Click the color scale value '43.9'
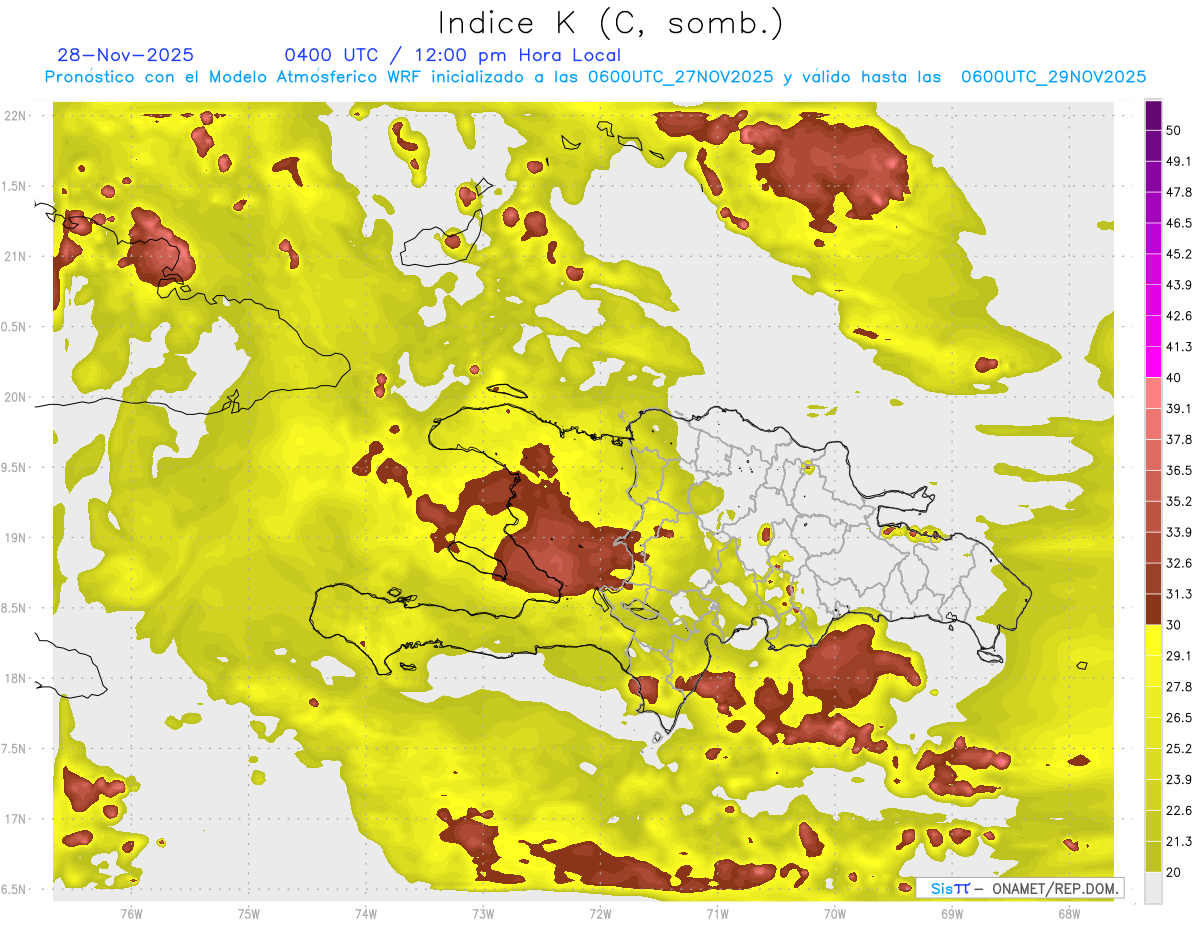The height and width of the screenshot is (927, 1200). 1179,285
